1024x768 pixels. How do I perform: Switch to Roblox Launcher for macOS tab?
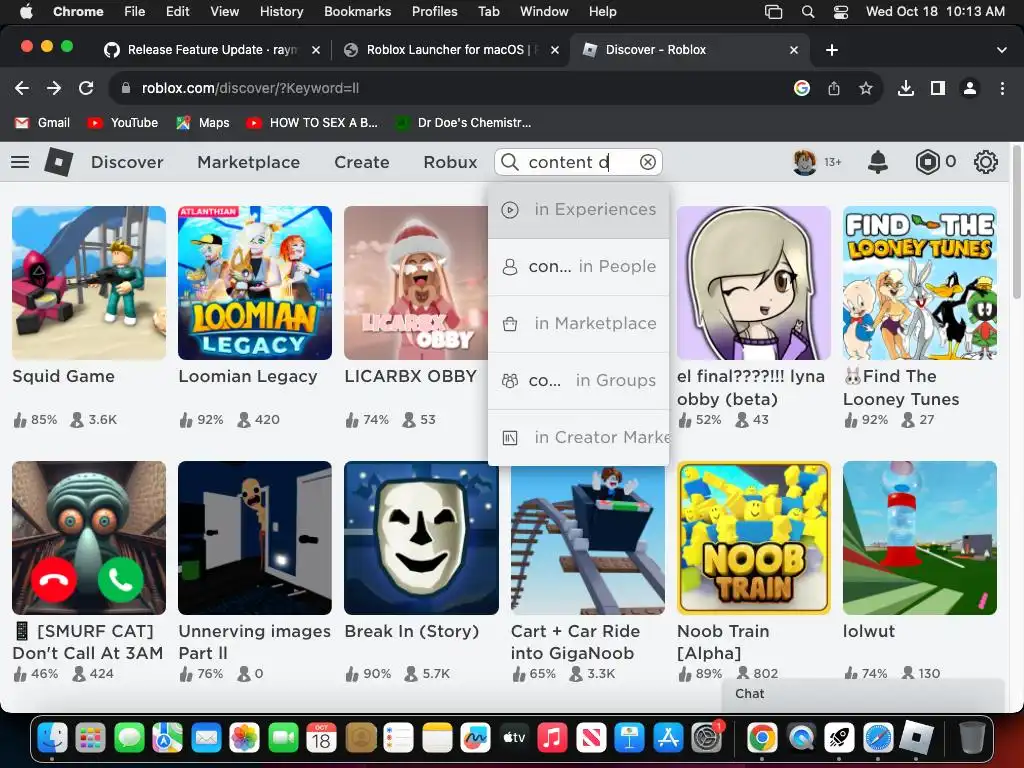click(x=452, y=50)
